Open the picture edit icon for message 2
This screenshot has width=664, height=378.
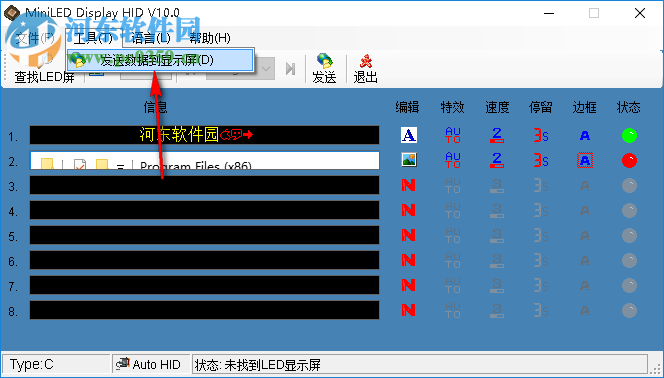(x=409, y=160)
